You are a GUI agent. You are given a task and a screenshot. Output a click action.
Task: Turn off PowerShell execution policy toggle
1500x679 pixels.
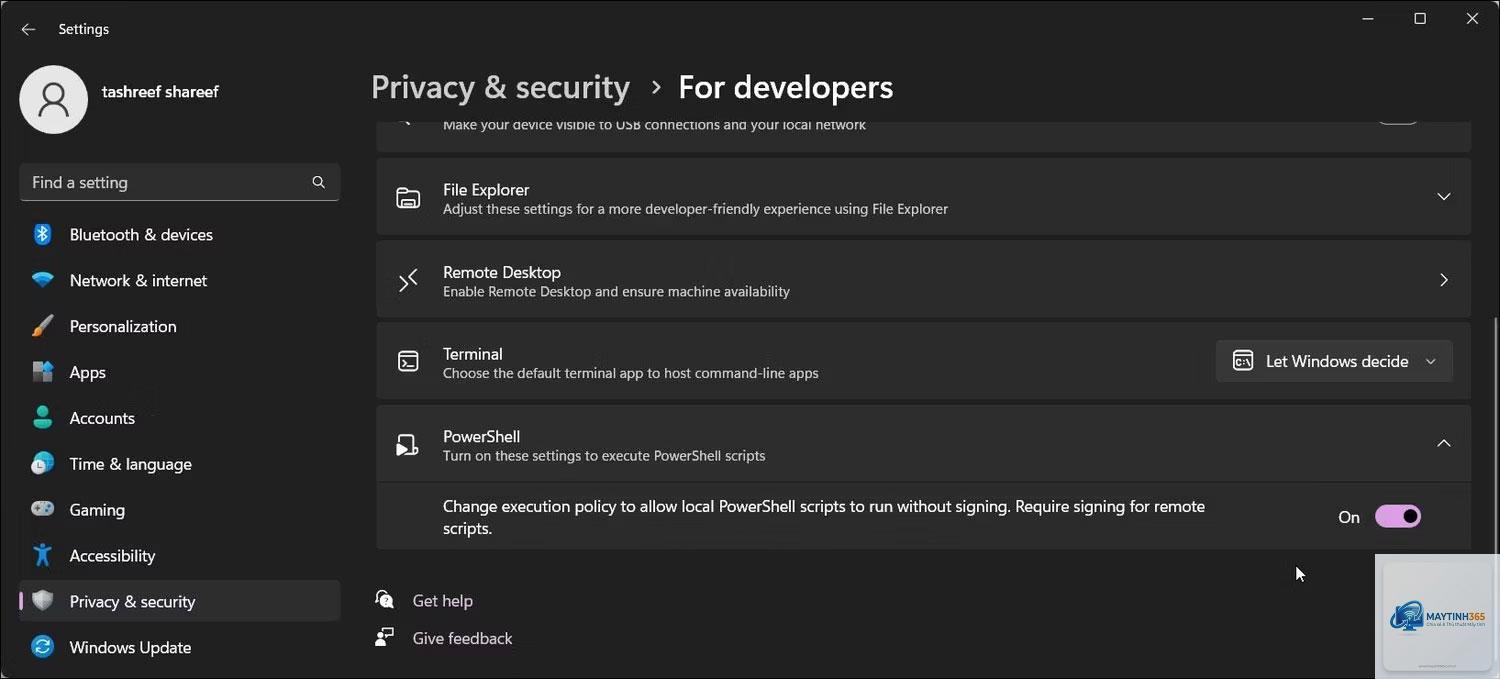1398,516
